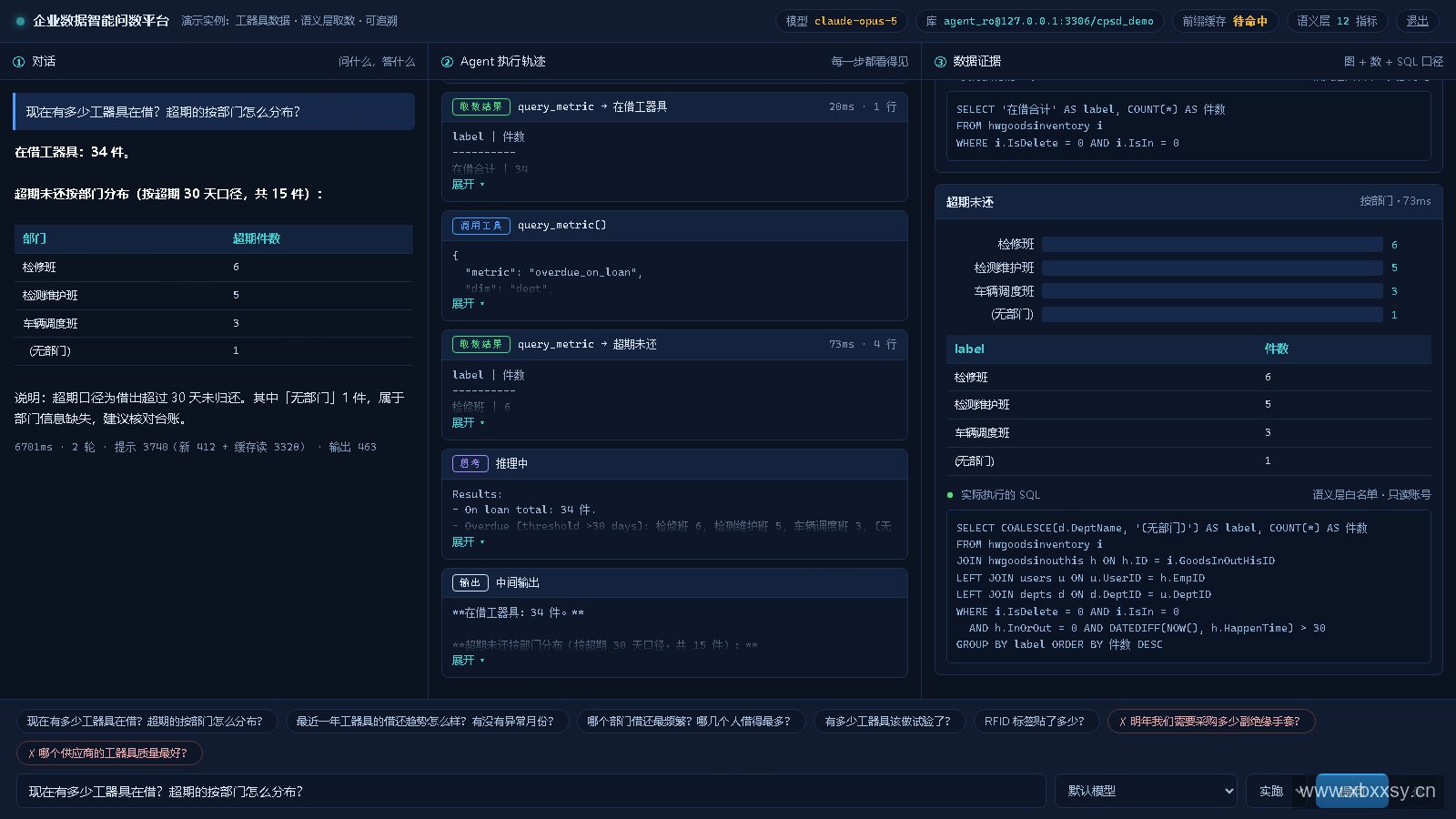This screenshot has height=819, width=1456.
Task: Click the teal logo dot beside the platform title
Action: (20, 21)
